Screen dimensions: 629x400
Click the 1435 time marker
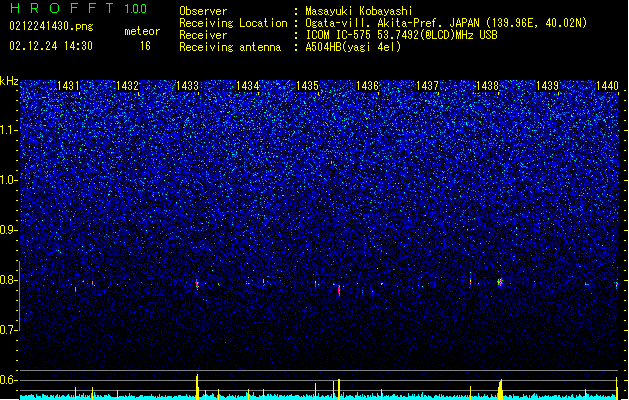[x=307, y=86]
